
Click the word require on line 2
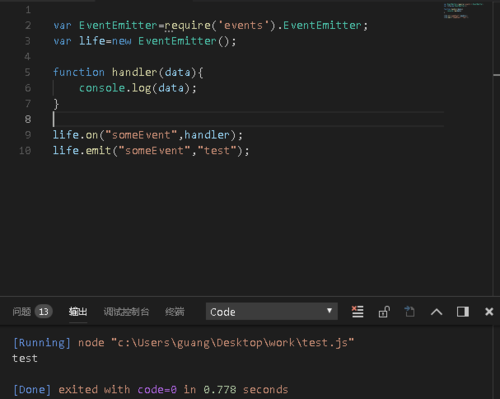click(x=188, y=26)
